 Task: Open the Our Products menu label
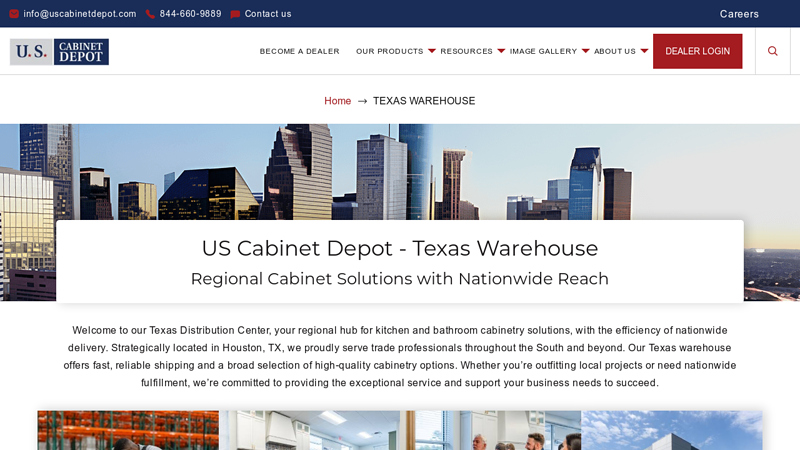point(390,51)
